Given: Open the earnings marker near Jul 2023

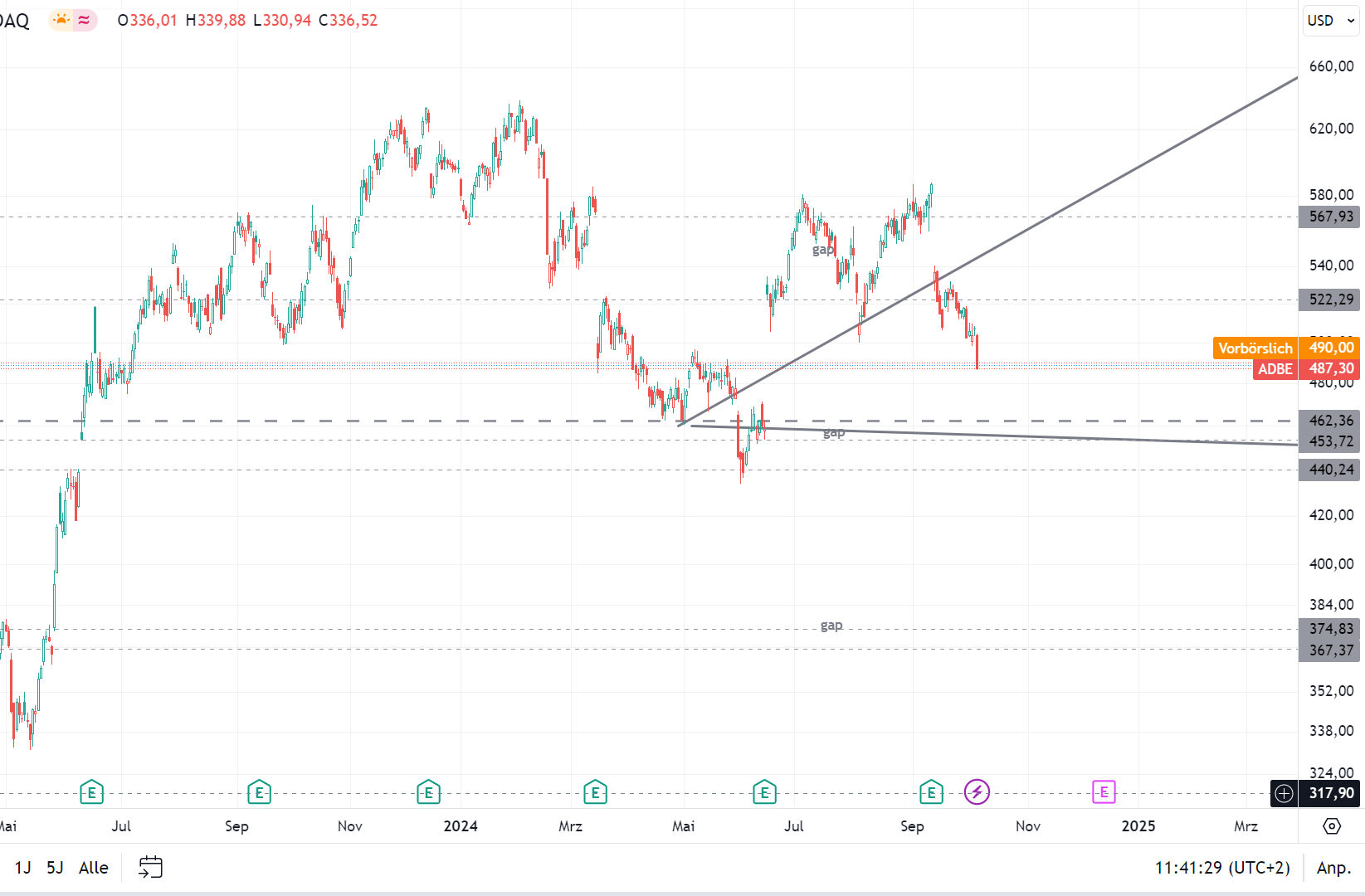Looking at the screenshot, I should tap(91, 792).
